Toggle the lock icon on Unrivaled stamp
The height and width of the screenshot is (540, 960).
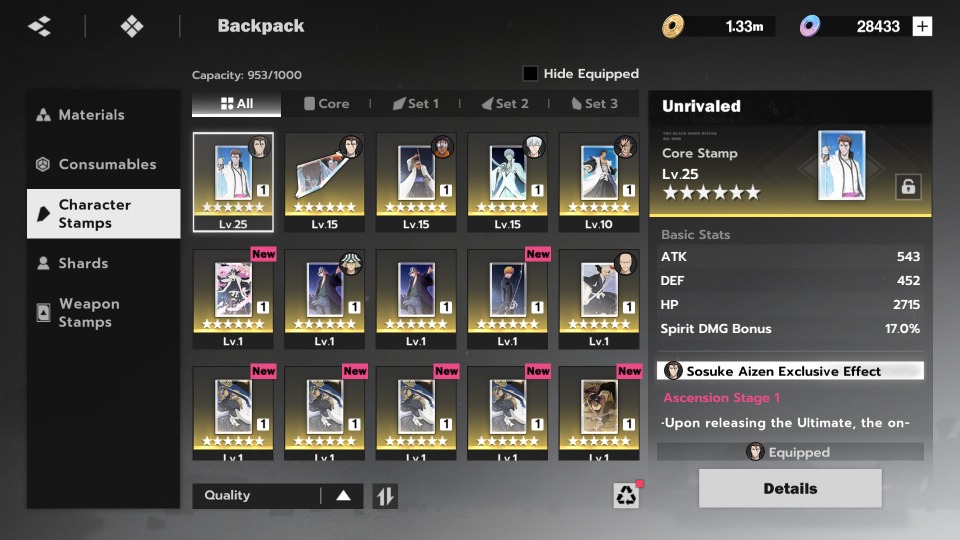908,187
